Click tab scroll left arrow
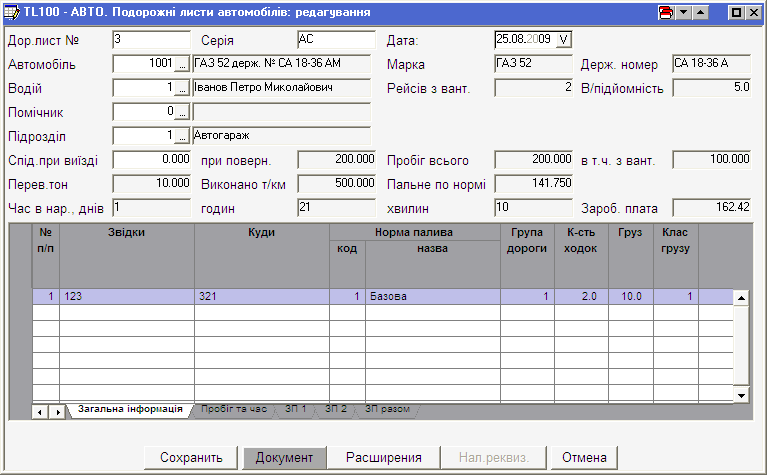 point(40,412)
